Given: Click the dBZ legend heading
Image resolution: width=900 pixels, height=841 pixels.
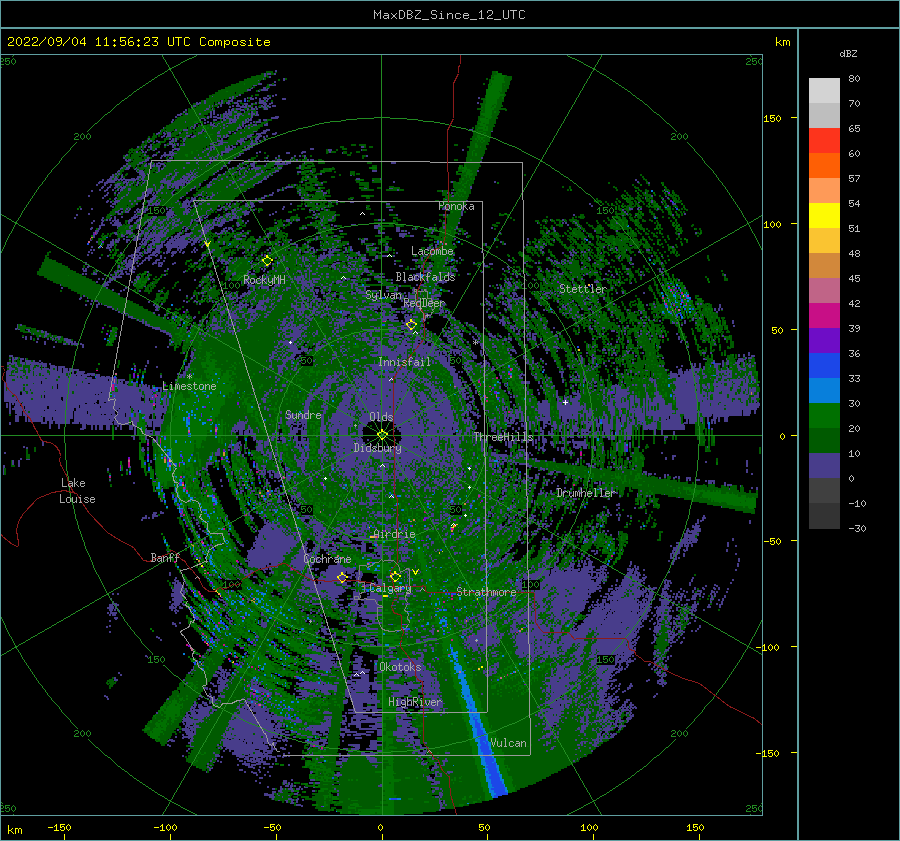Looking at the screenshot, I should [848, 53].
